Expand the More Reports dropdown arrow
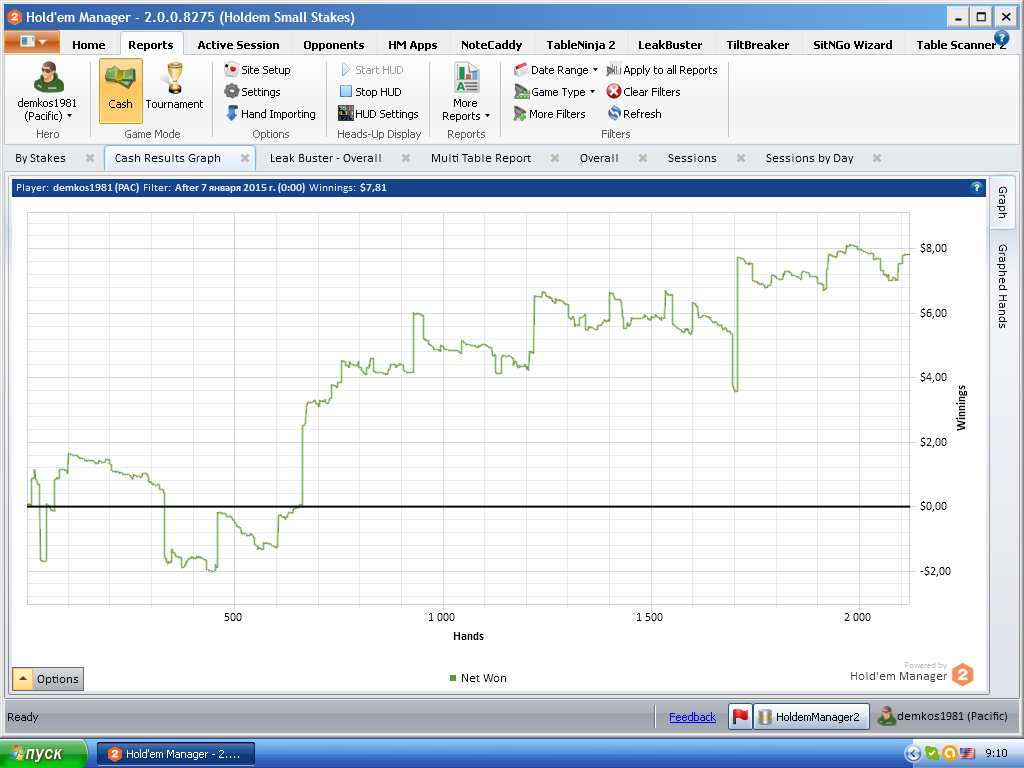This screenshot has height=768, width=1024. [x=487, y=116]
